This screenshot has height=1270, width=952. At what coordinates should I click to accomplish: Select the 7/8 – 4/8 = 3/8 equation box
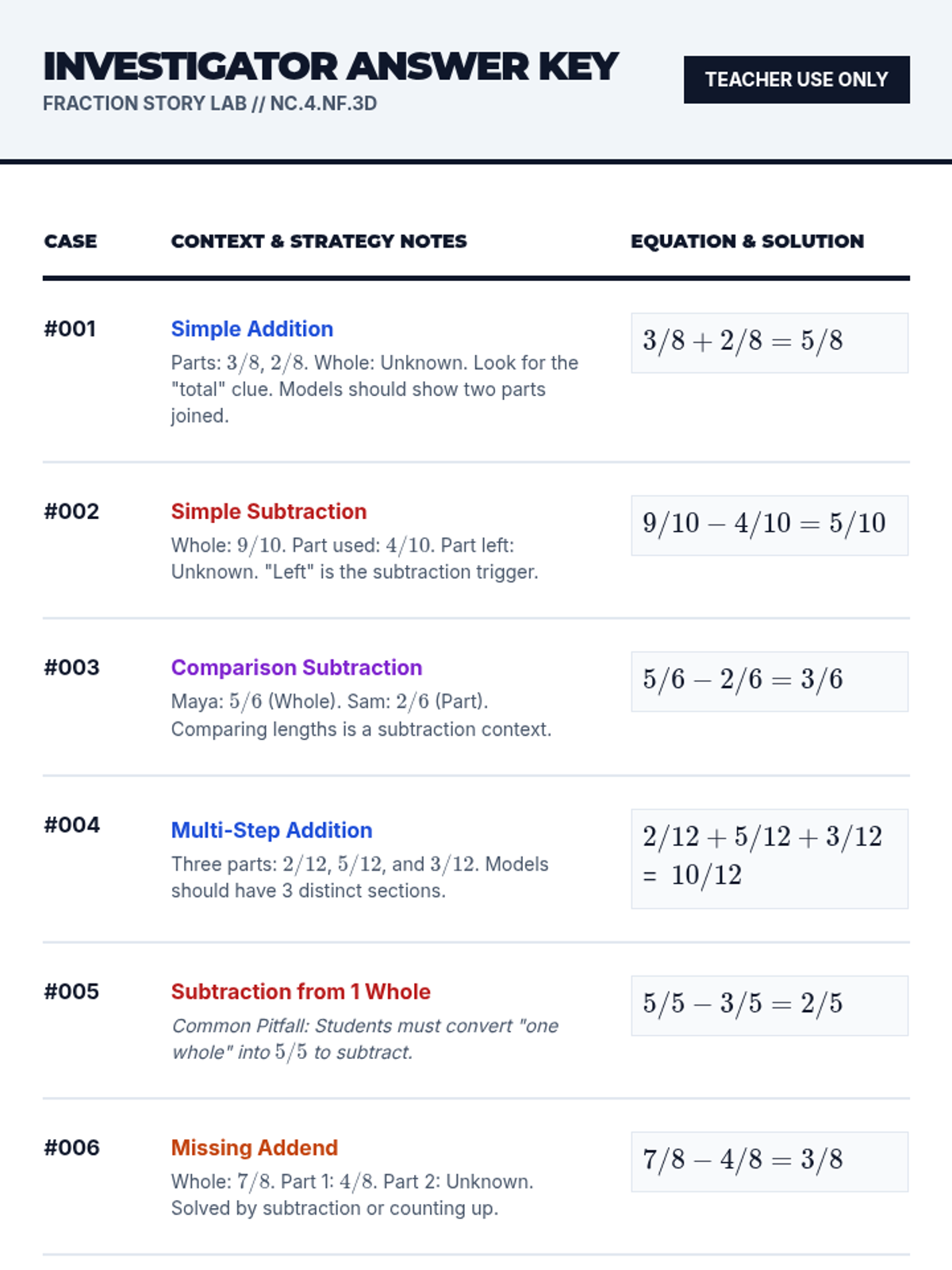point(769,1161)
